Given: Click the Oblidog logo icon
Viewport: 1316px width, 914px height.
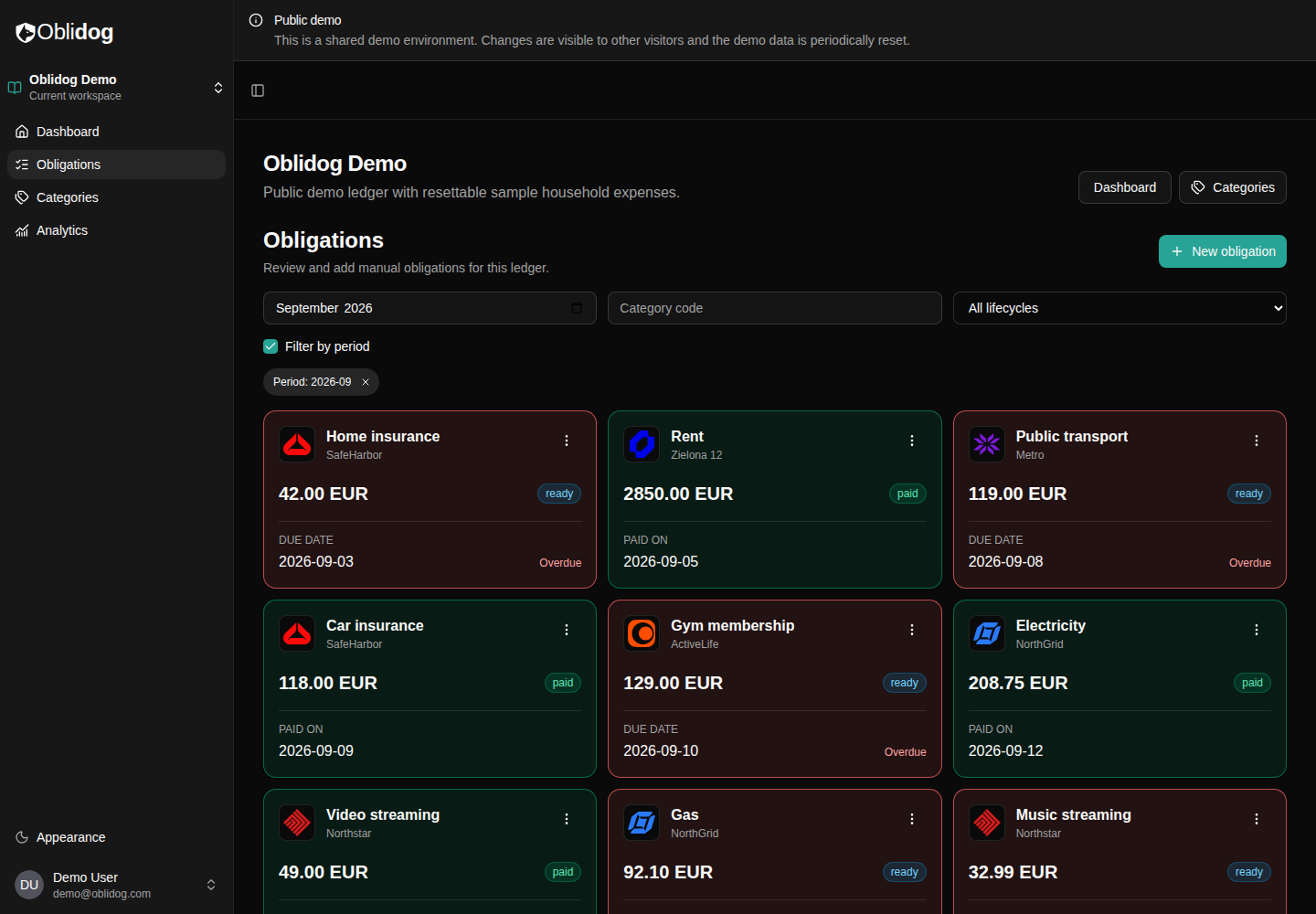Looking at the screenshot, I should click(x=26, y=33).
